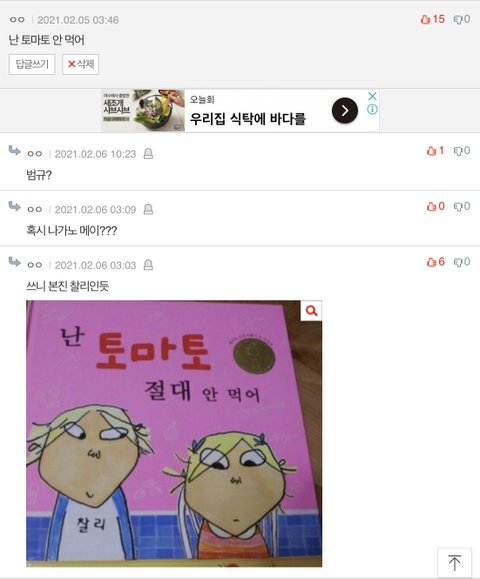Like the '범규?' reply
The height and width of the screenshot is (579, 480).
(435, 151)
